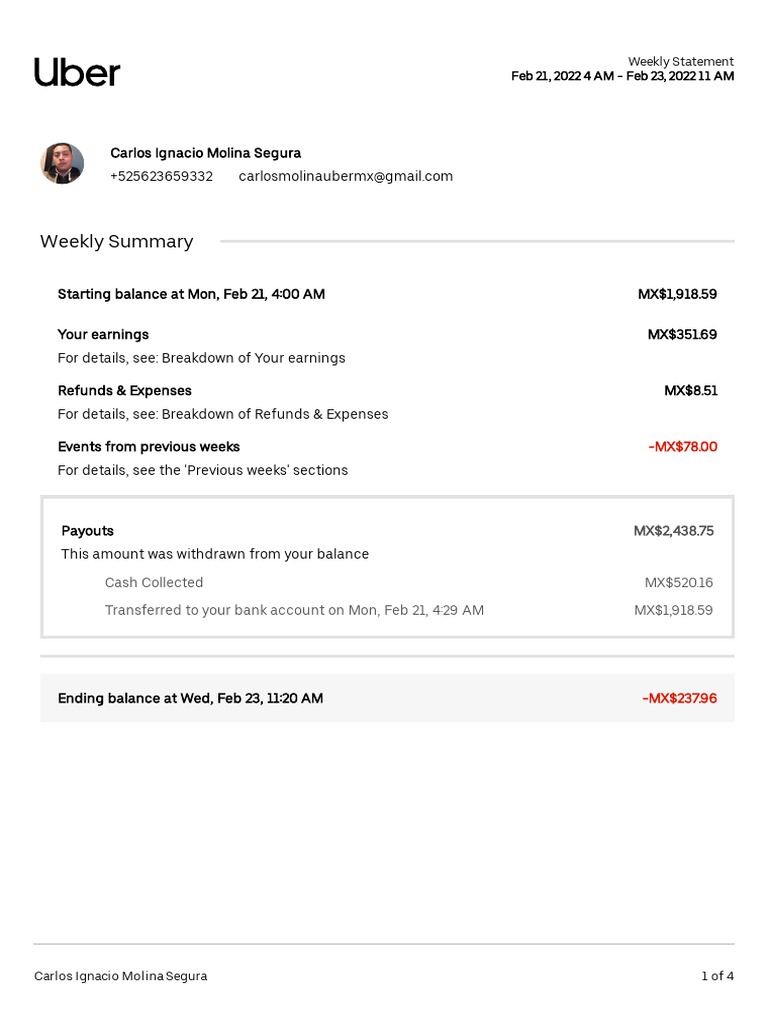The height and width of the screenshot is (1024, 768).
Task: Click the Events from previous weeks label
Action: (149, 446)
